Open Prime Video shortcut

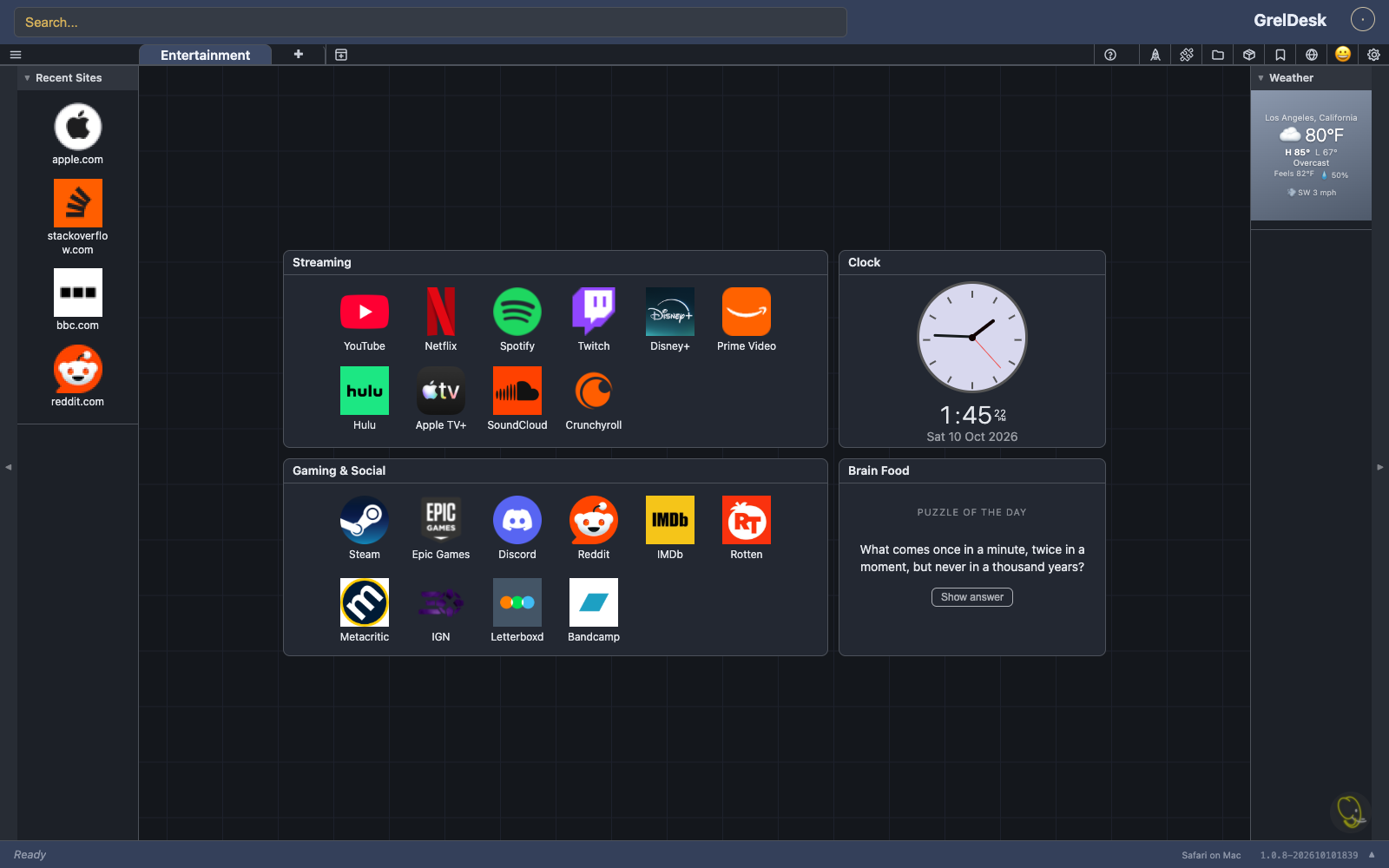click(x=747, y=319)
